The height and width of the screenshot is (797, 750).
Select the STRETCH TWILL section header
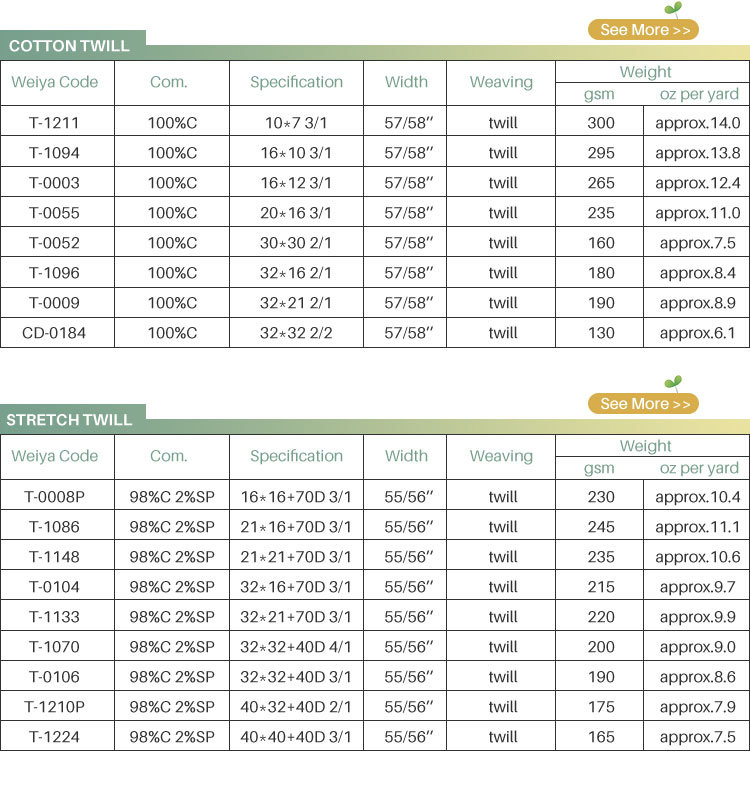[x=70, y=420]
